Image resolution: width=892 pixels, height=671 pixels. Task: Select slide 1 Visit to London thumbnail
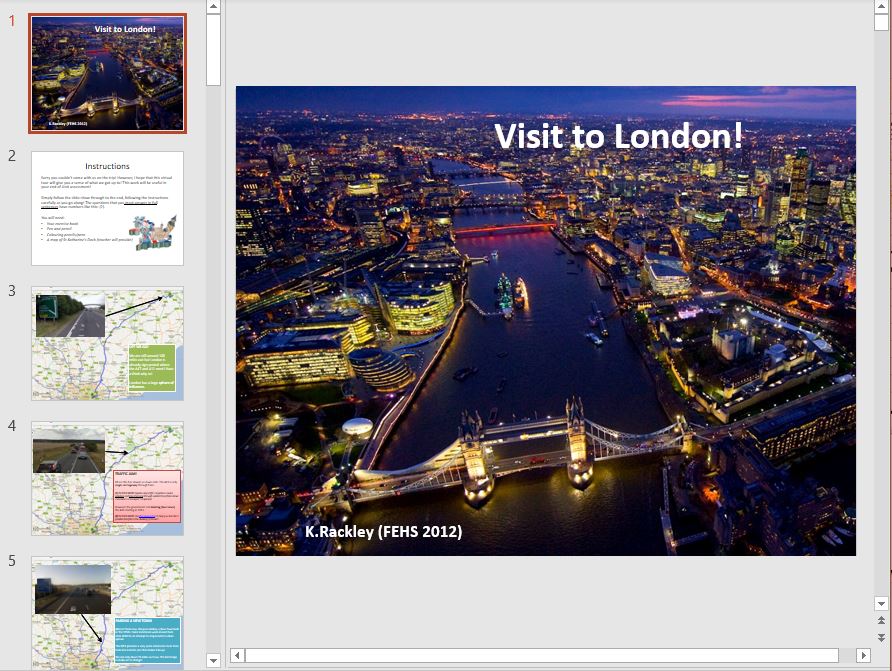pyautogui.click(x=107, y=74)
